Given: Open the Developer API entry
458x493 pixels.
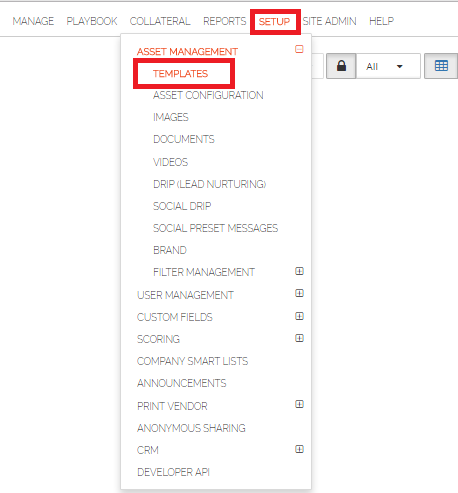Looking at the screenshot, I should 173,472.
